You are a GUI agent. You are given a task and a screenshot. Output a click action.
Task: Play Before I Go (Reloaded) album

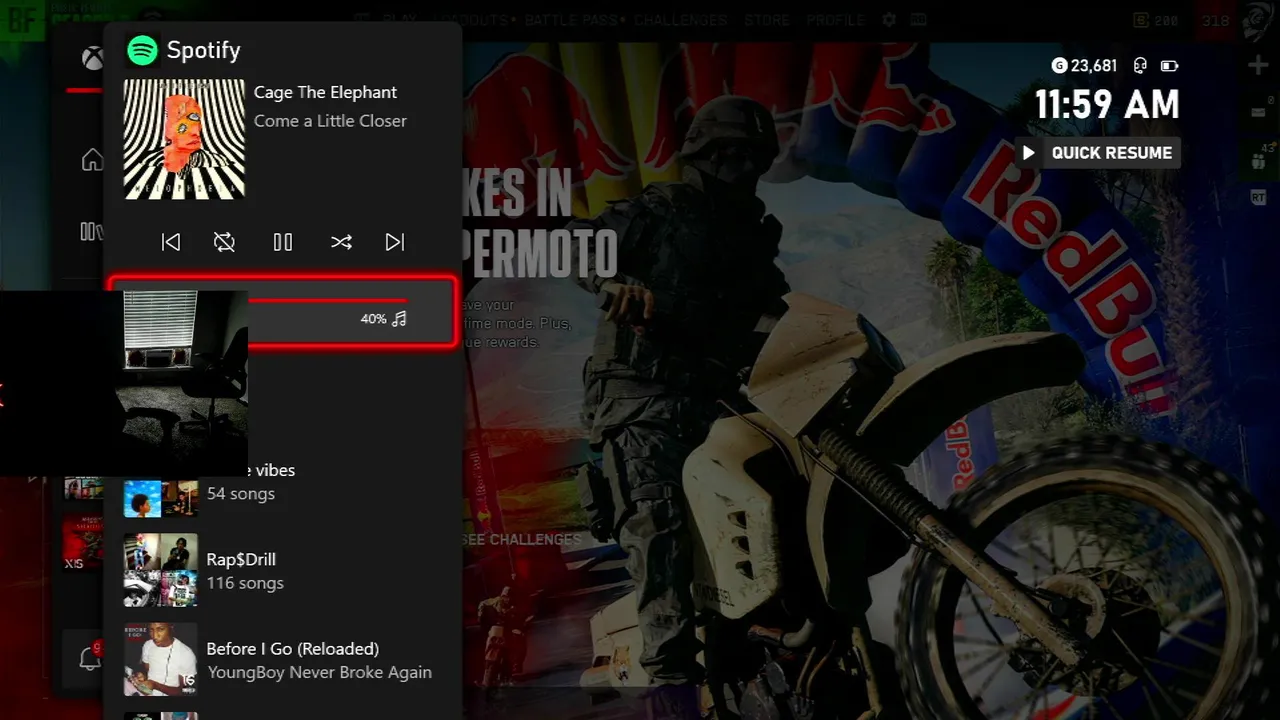tap(283, 660)
